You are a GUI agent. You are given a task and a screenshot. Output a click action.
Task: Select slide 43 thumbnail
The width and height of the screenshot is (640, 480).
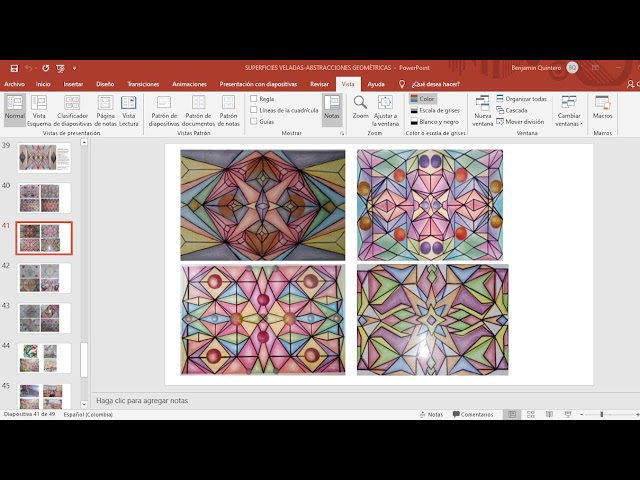44,318
